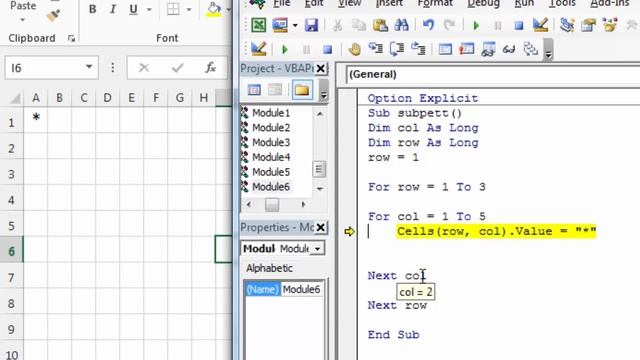Click the Step Out debug icon
The height and width of the screenshot is (360, 640).
pos(418,49)
